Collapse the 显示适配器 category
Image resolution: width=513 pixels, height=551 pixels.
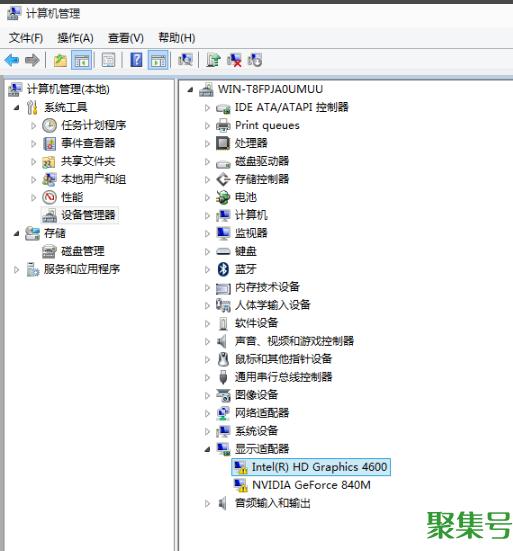(207, 449)
